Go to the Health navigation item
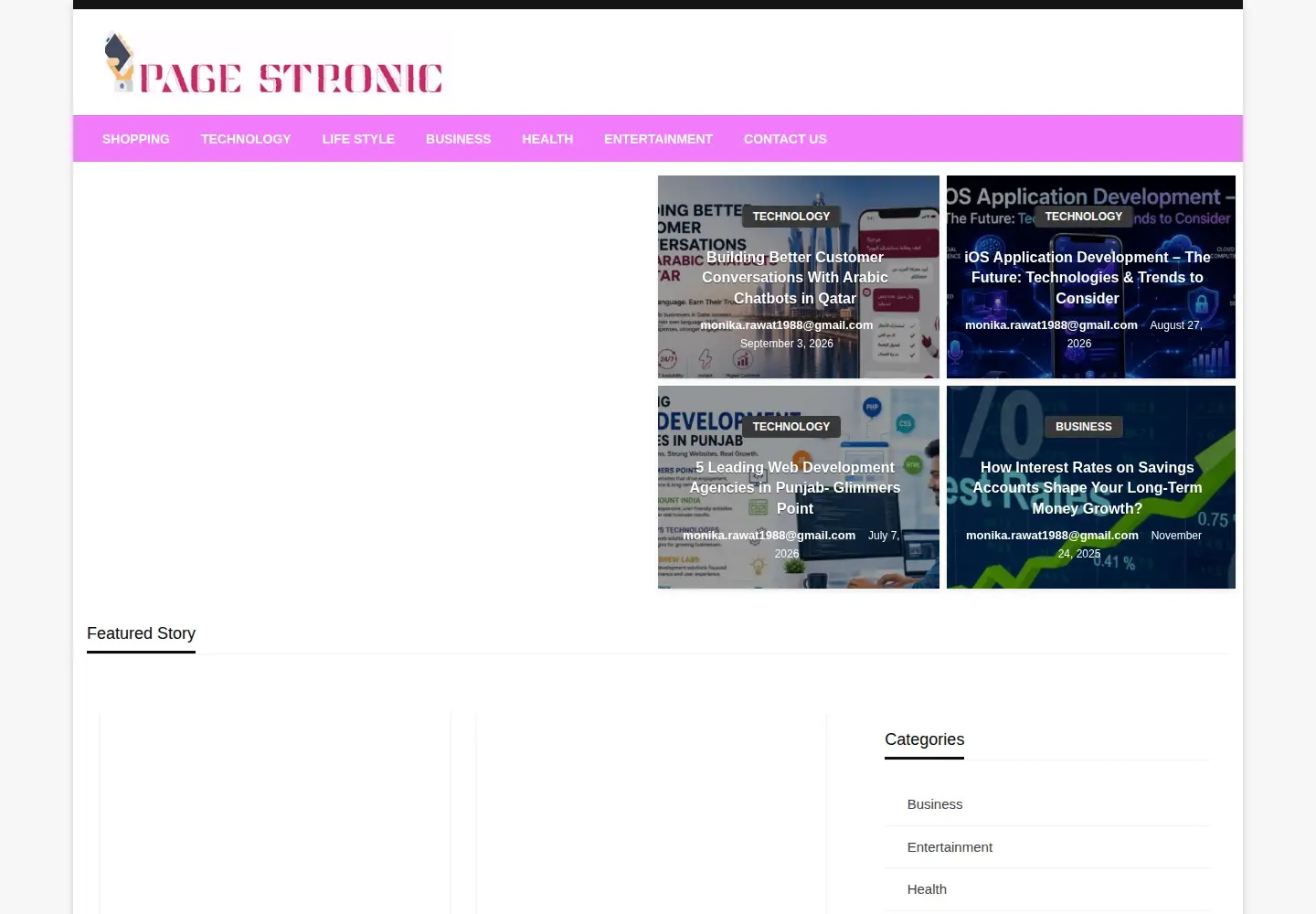Image resolution: width=1316 pixels, height=914 pixels. [547, 139]
